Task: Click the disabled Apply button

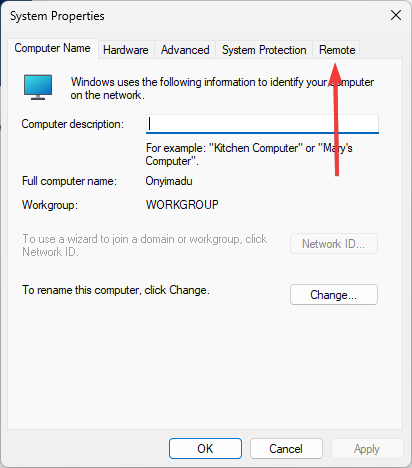Action: click(x=367, y=449)
